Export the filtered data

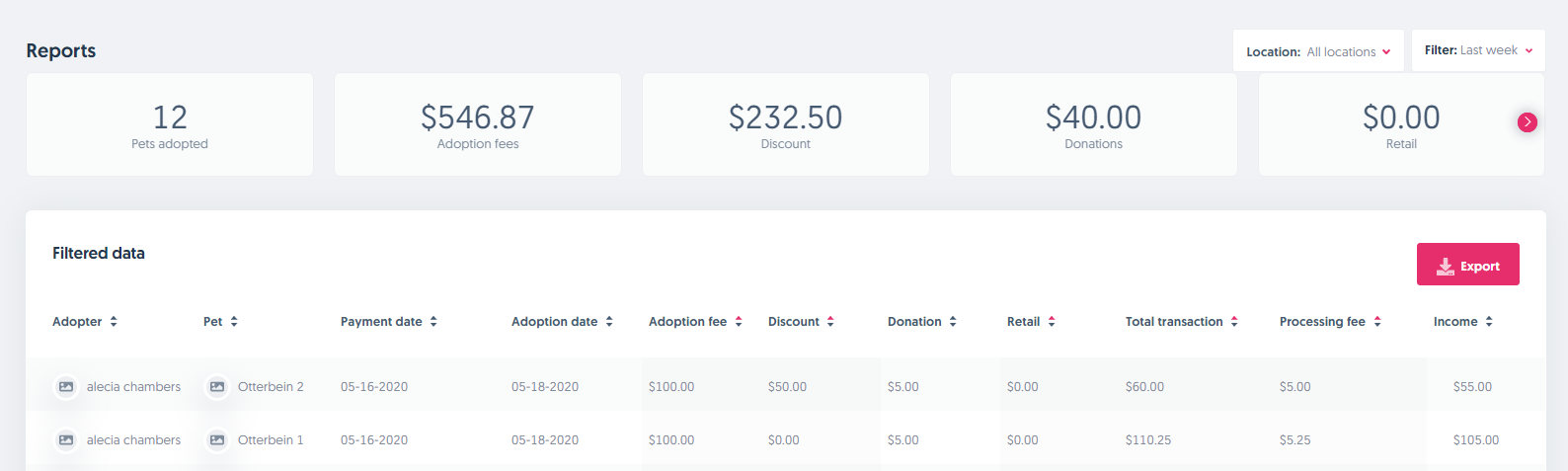[x=1467, y=265]
